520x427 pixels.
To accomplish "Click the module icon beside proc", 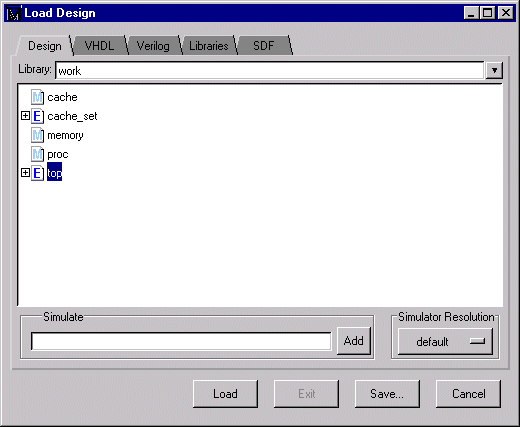I will point(37,154).
